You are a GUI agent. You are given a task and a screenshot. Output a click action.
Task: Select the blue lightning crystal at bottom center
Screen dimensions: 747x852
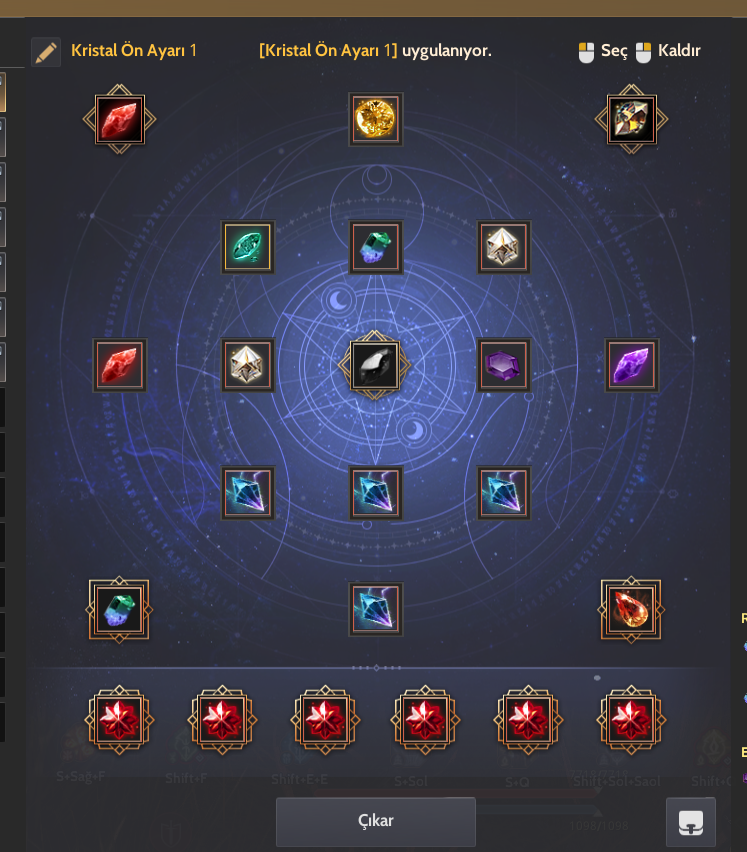pos(375,609)
